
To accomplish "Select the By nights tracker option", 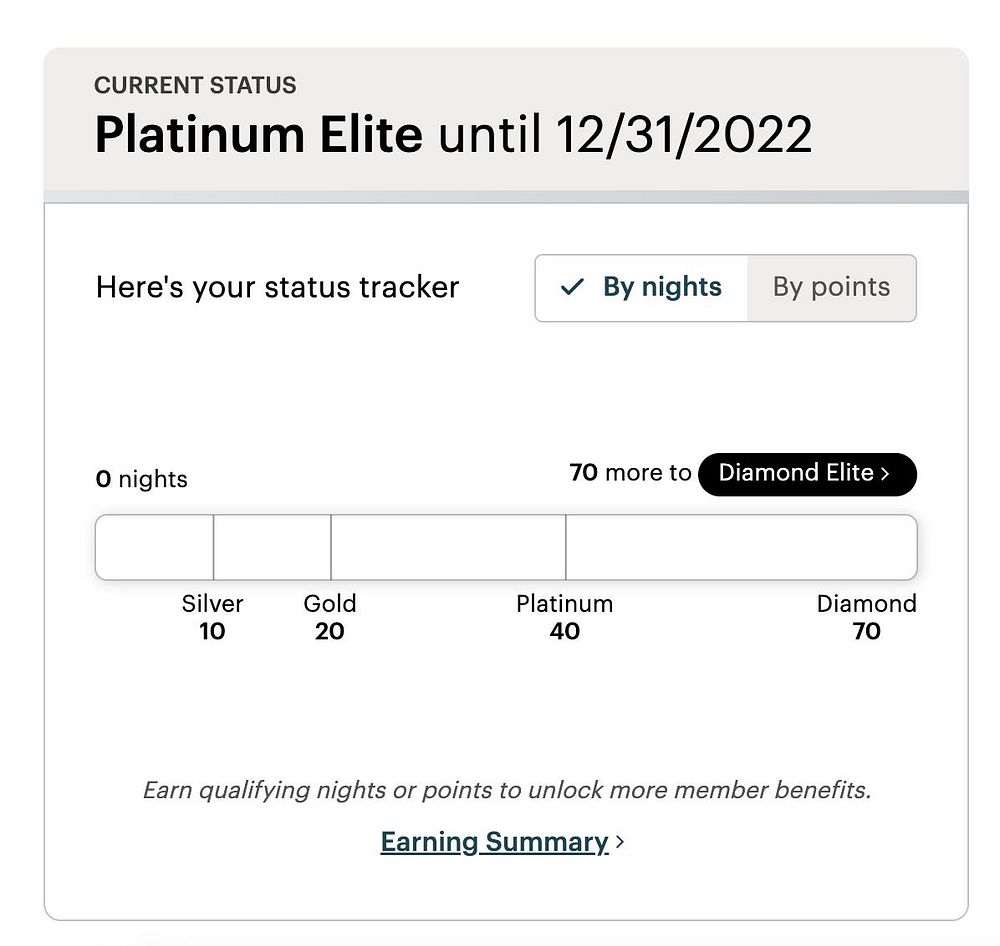I will tap(642, 288).
